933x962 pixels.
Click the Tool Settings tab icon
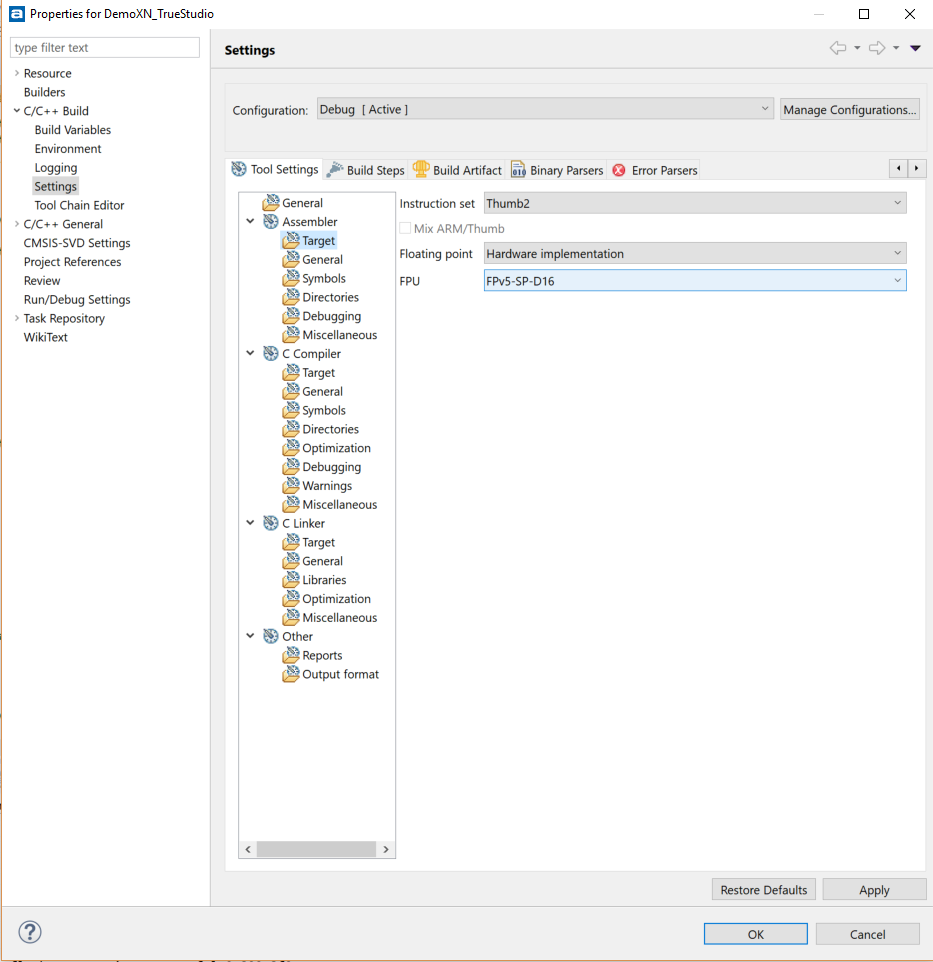pos(239,169)
